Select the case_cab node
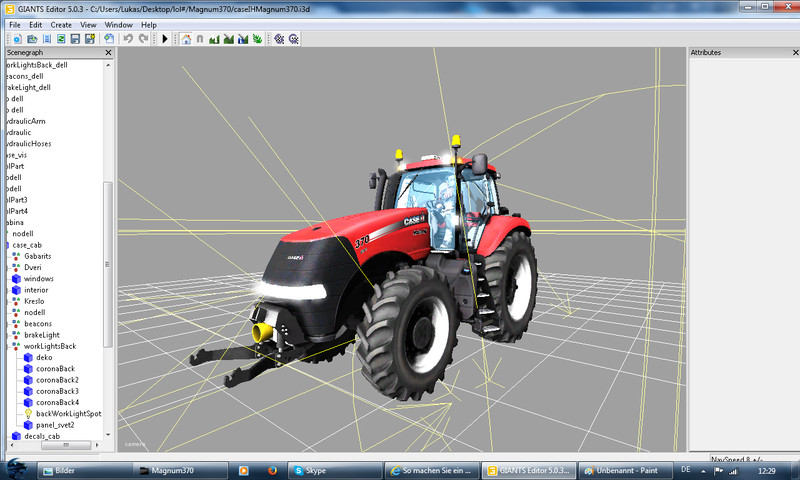This screenshot has height=480, width=800. pyautogui.click(x=27, y=245)
